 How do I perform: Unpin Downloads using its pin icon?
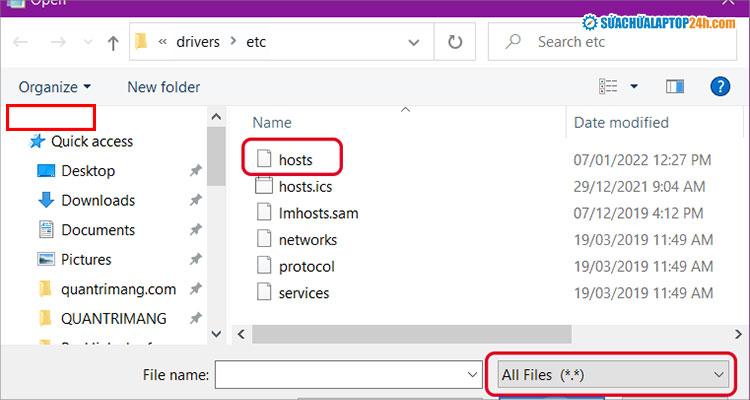click(195, 200)
